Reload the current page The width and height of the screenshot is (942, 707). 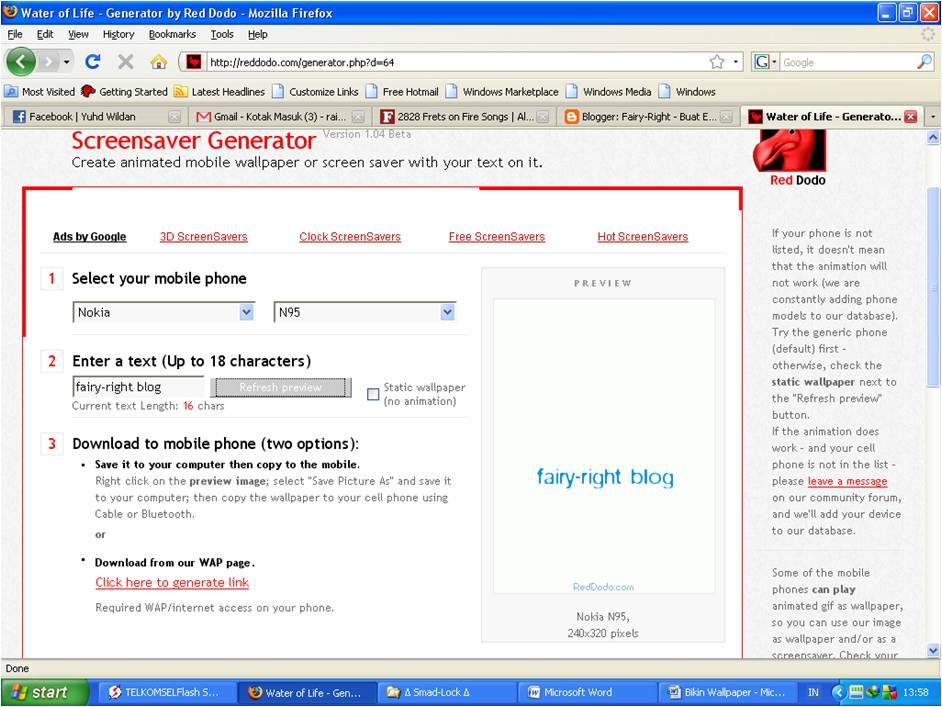(x=94, y=61)
